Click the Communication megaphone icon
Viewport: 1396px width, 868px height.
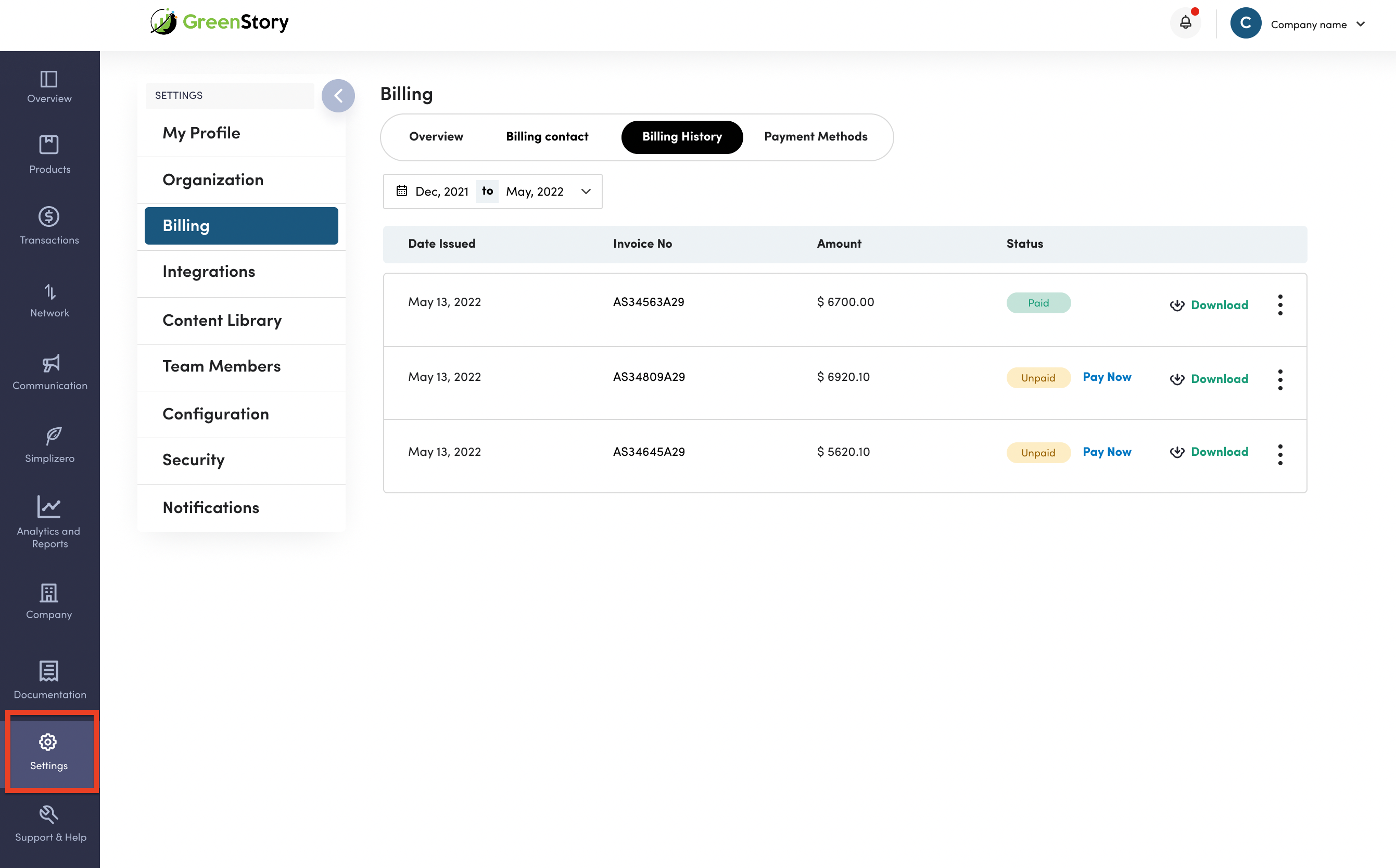tap(50, 364)
